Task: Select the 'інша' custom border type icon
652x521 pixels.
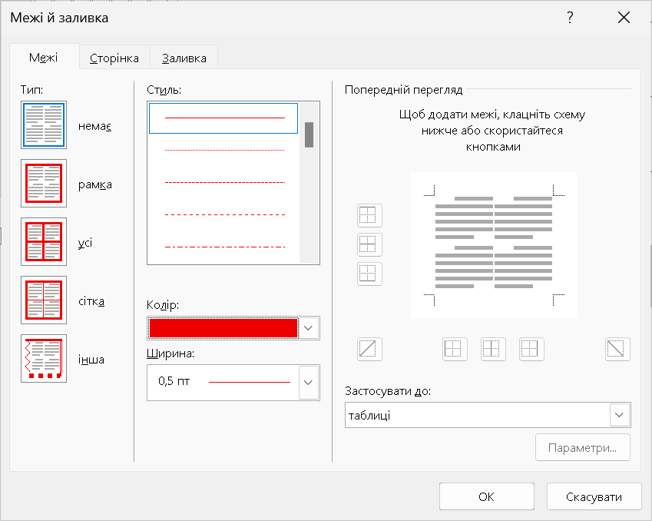Action: tap(44, 358)
